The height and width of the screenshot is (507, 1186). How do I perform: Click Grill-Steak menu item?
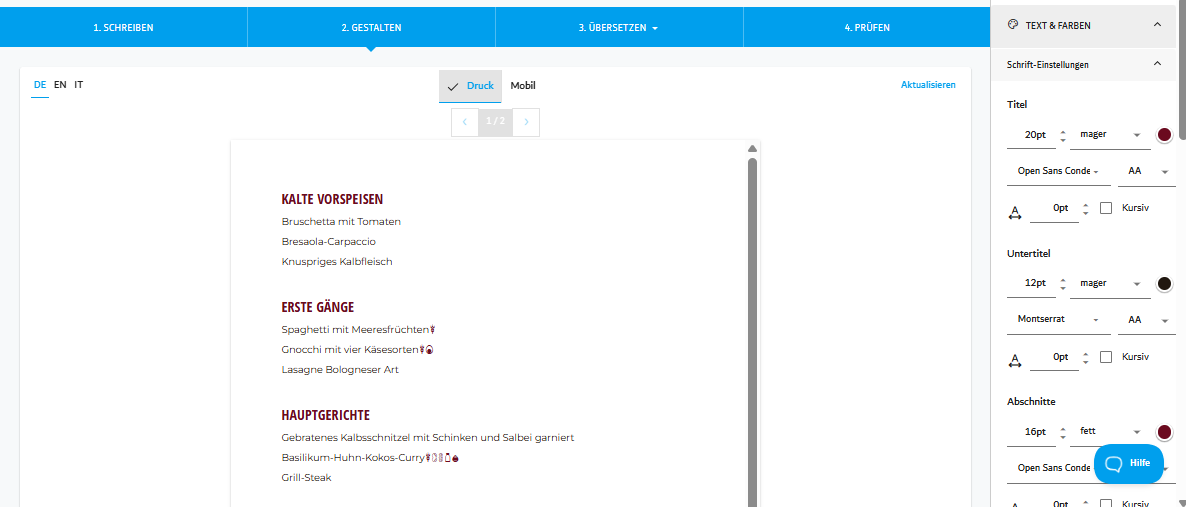click(x=306, y=477)
